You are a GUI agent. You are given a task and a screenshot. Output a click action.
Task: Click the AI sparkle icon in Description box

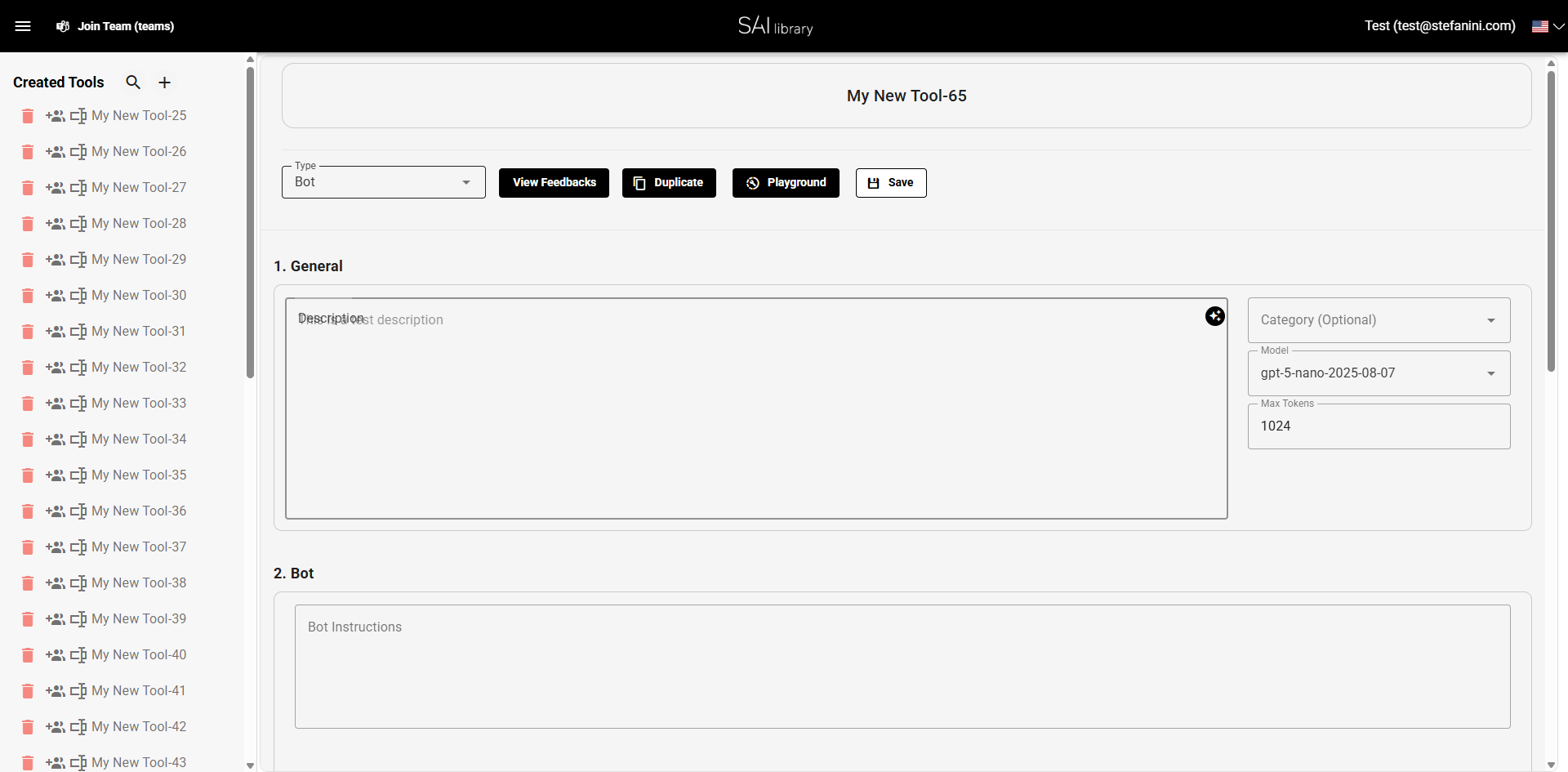pos(1214,316)
